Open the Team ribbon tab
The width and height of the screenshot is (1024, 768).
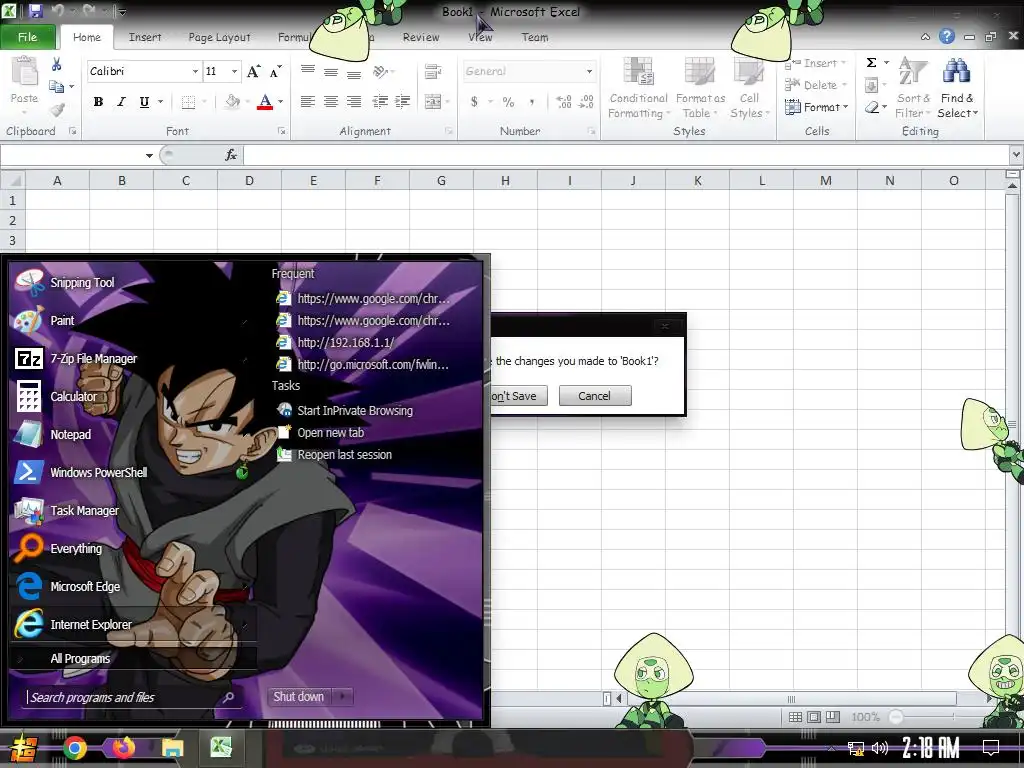coord(535,37)
